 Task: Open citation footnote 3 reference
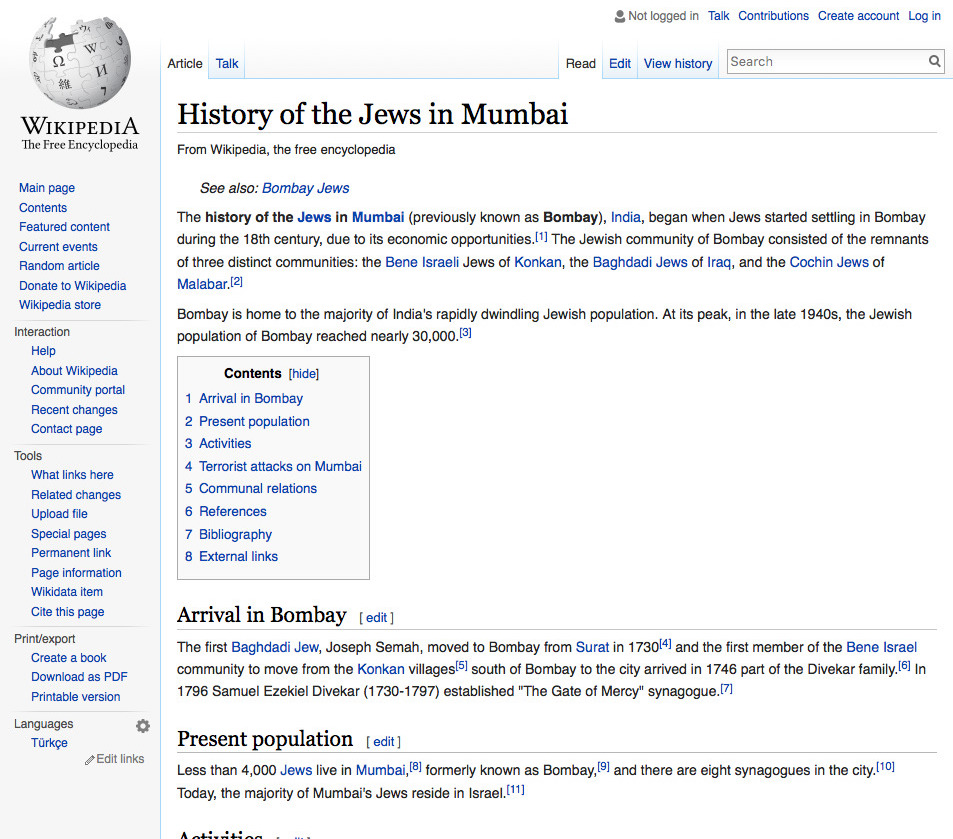pos(465,333)
